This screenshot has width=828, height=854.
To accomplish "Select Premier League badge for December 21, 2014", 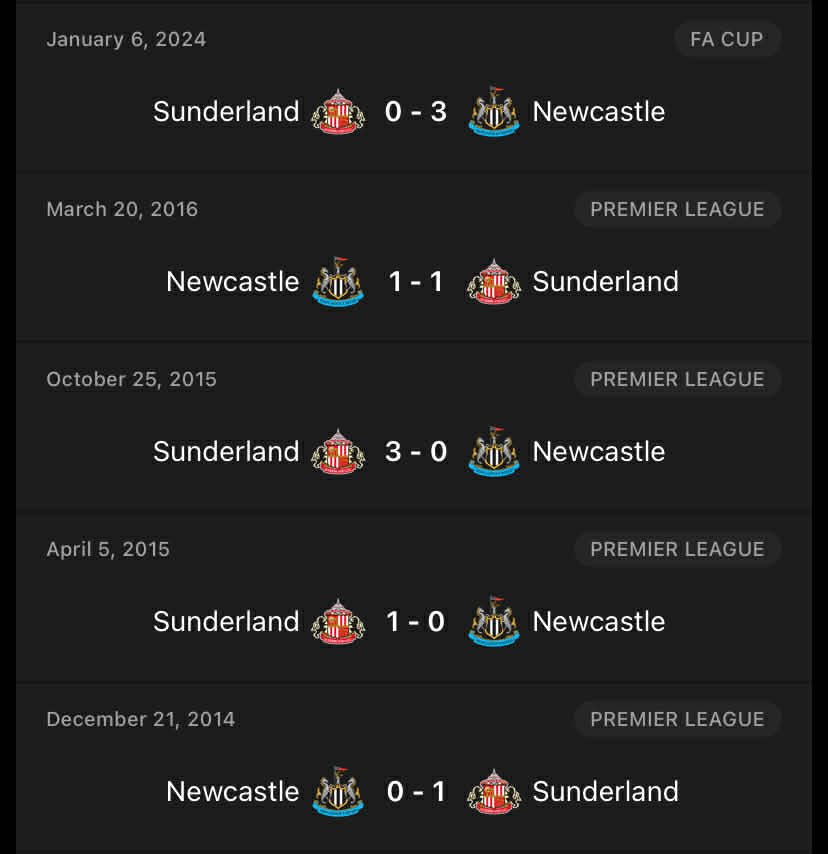I will coord(677,720).
